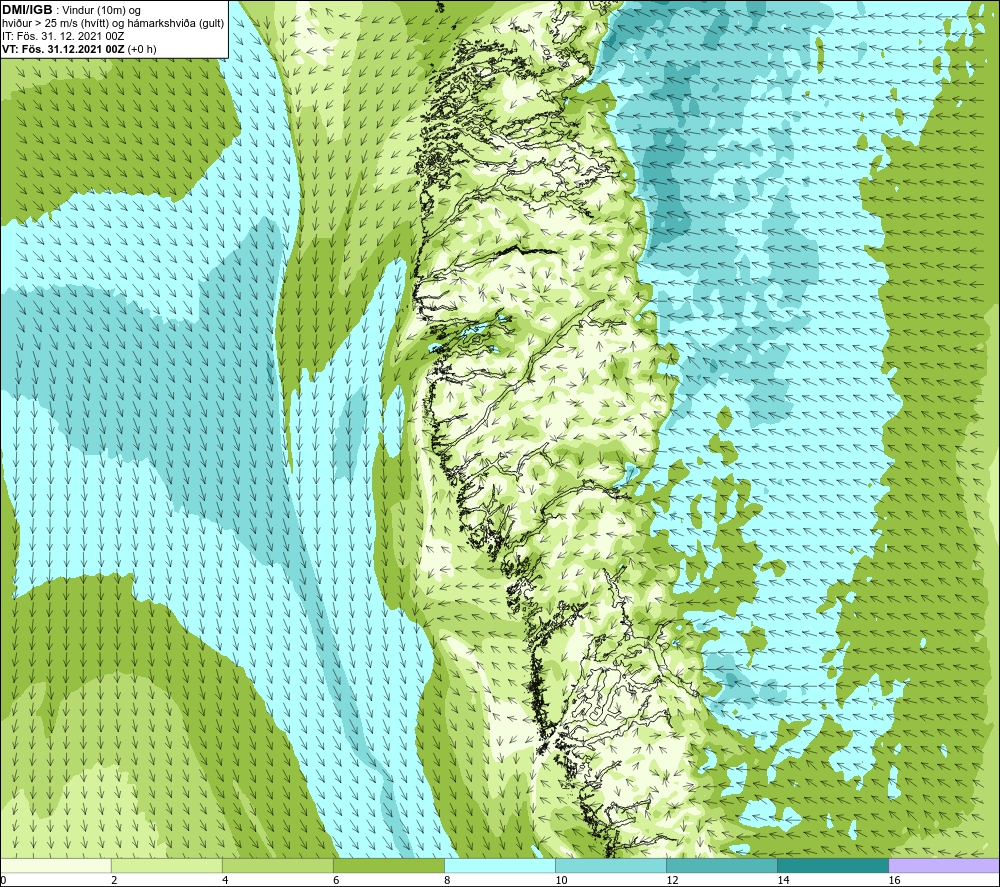Image resolution: width=1000 pixels, height=887 pixels.
Task: Click the legend value label '14'
Action: pos(783,880)
